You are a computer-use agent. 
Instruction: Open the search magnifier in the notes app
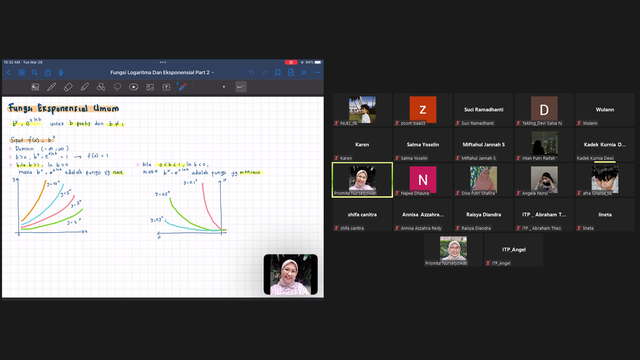click(x=35, y=73)
